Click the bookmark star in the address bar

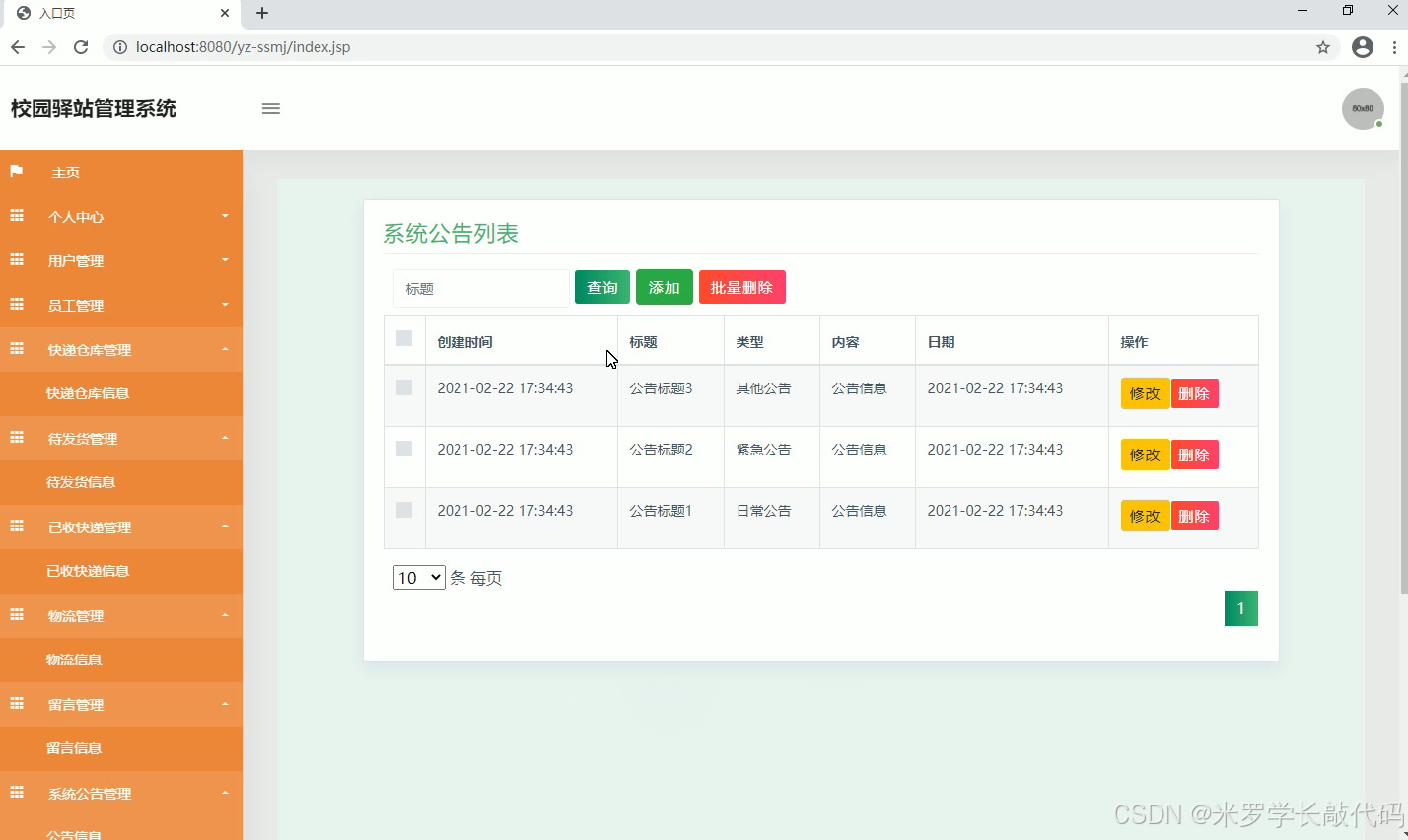[1323, 46]
